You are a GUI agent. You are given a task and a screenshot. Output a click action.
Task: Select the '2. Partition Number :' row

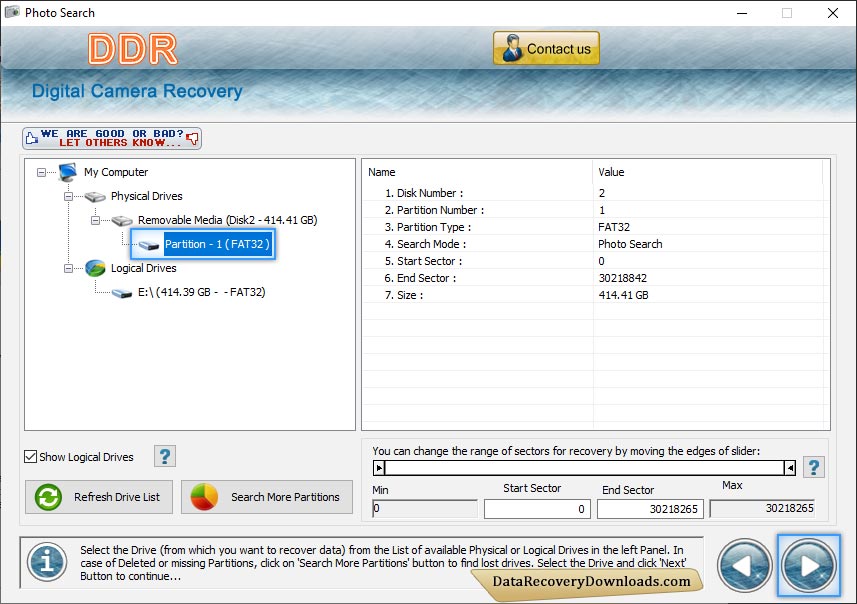pos(595,210)
